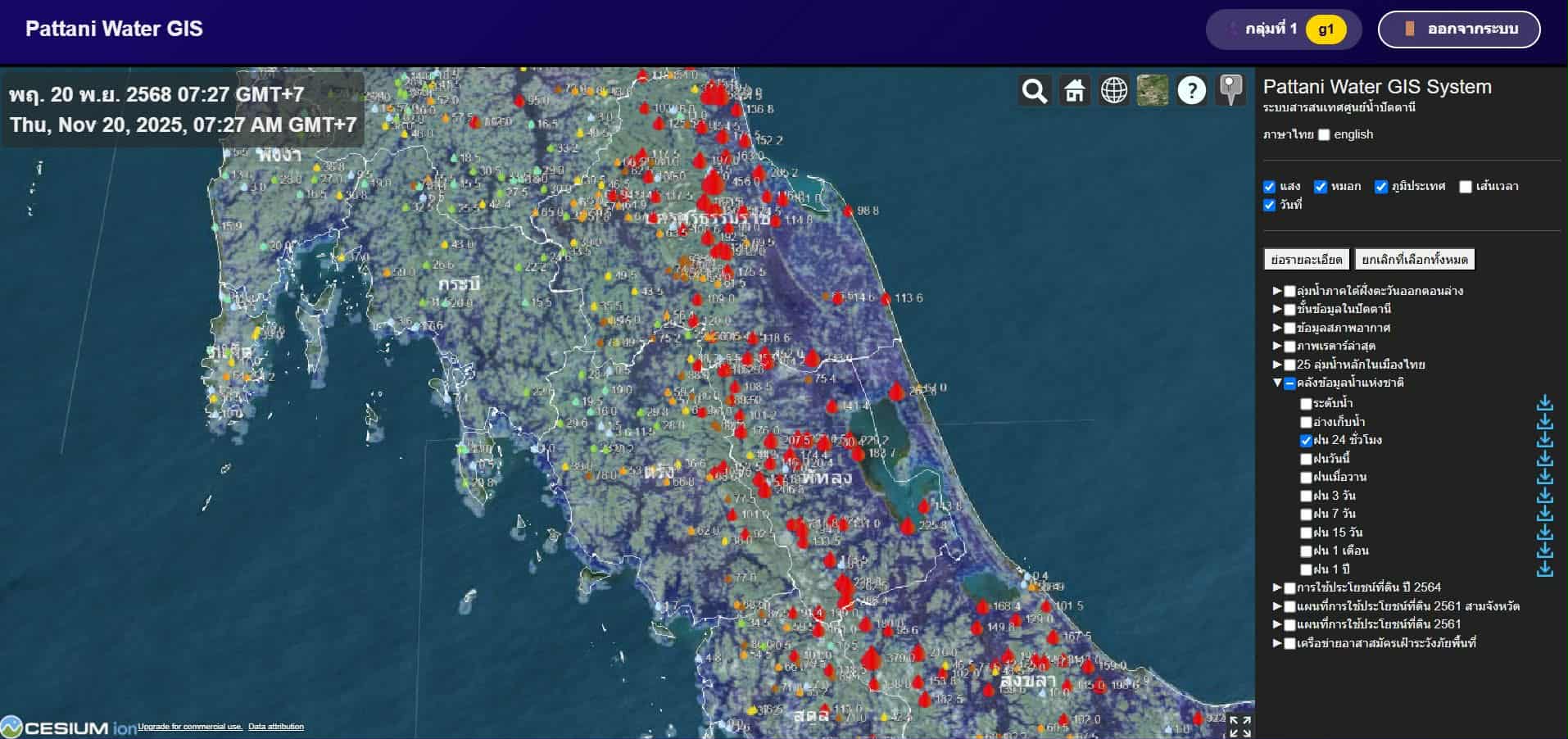Open the globe scene mode picker
Viewport: 1568px width, 739px height.
click(1113, 91)
